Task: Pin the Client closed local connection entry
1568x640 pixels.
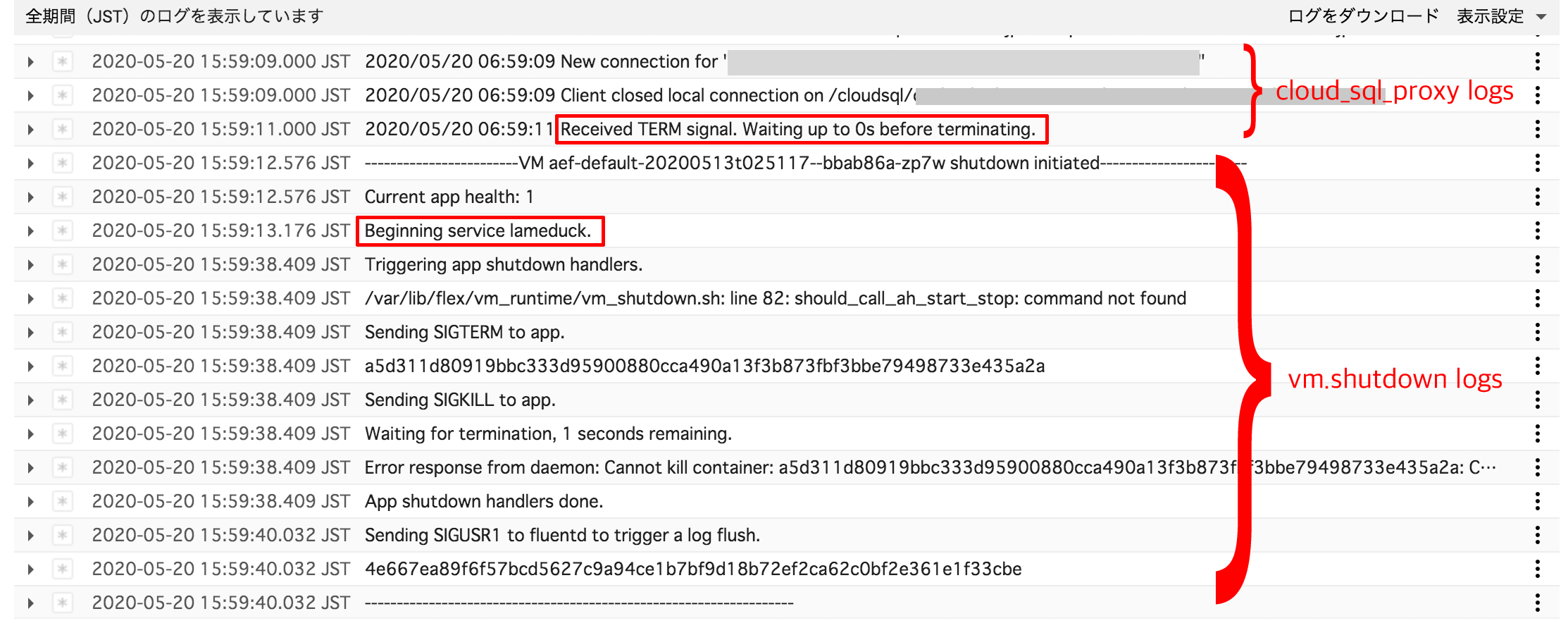Action: tap(63, 95)
